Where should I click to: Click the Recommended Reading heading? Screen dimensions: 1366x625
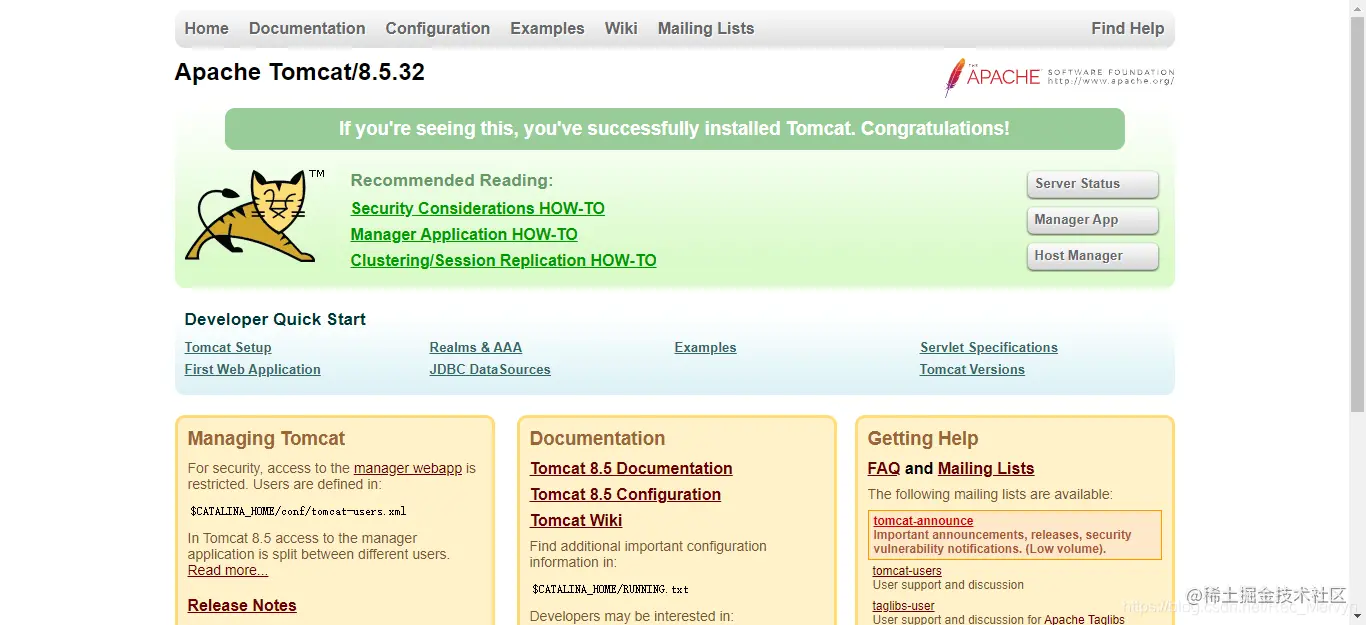[x=452, y=180]
